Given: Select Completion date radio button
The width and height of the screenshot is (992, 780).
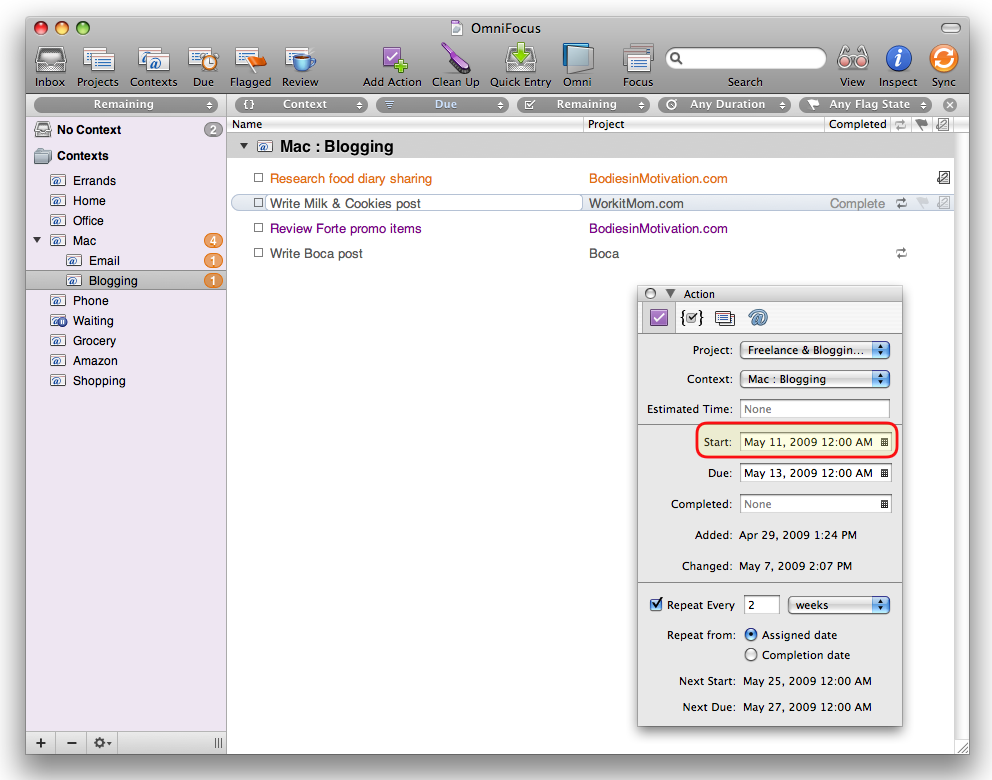Looking at the screenshot, I should 751,655.
